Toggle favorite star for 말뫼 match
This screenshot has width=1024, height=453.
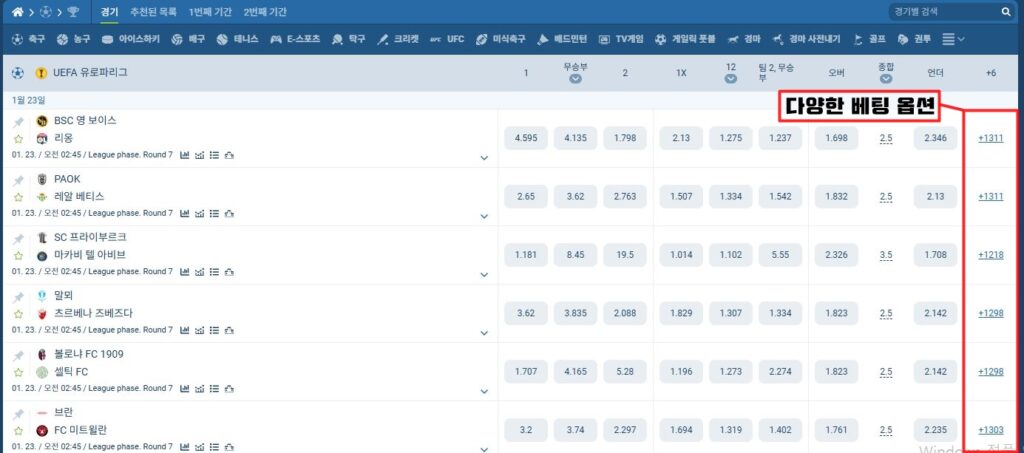(x=18, y=314)
